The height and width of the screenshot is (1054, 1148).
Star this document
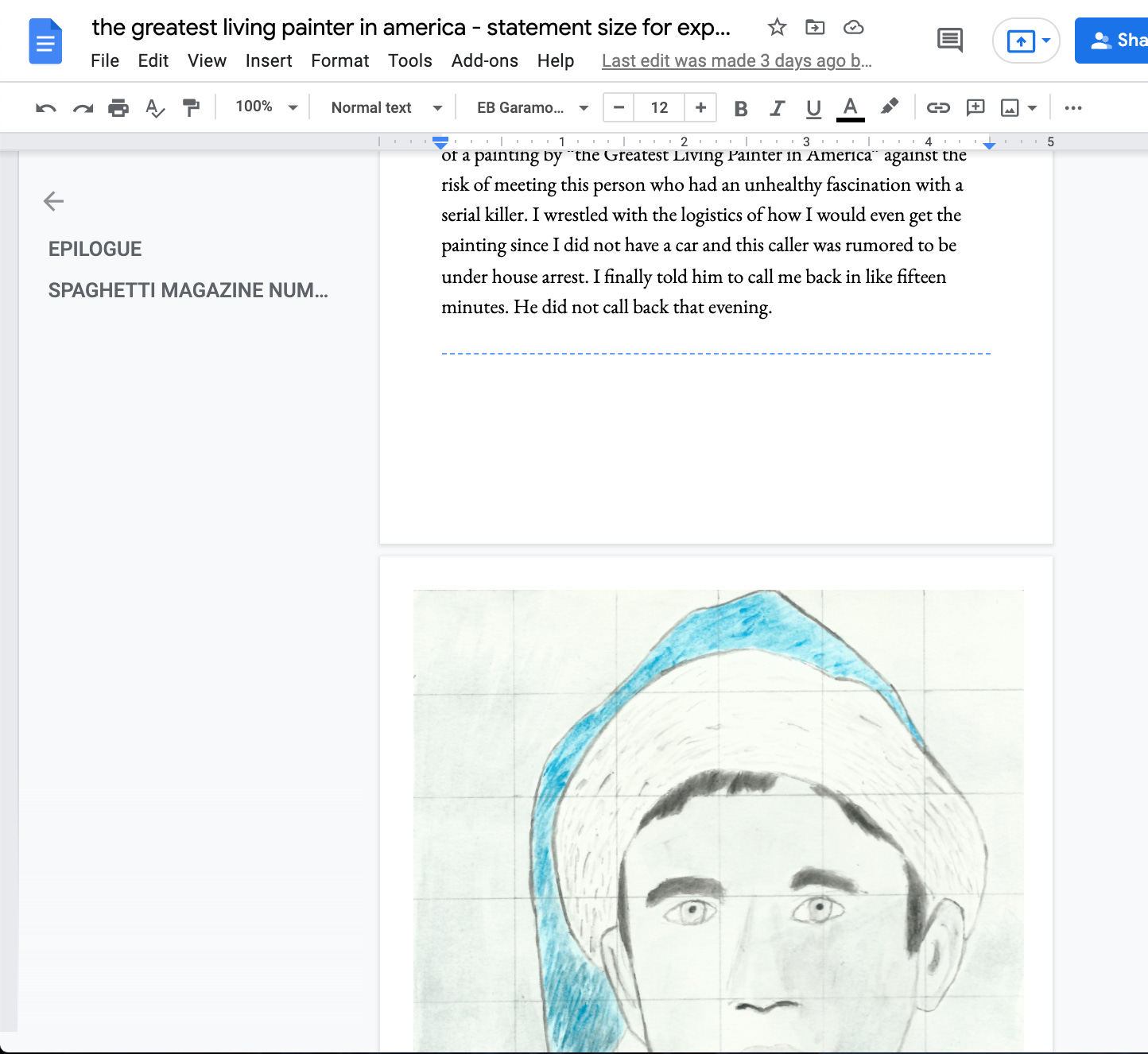coord(777,28)
